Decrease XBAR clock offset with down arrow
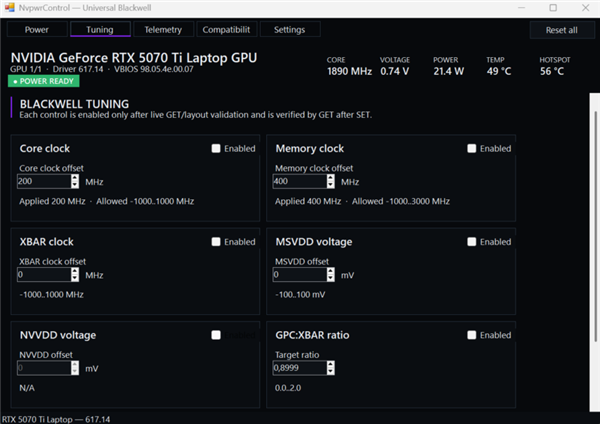Image resolution: width=600 pixels, height=424 pixels. point(75,278)
